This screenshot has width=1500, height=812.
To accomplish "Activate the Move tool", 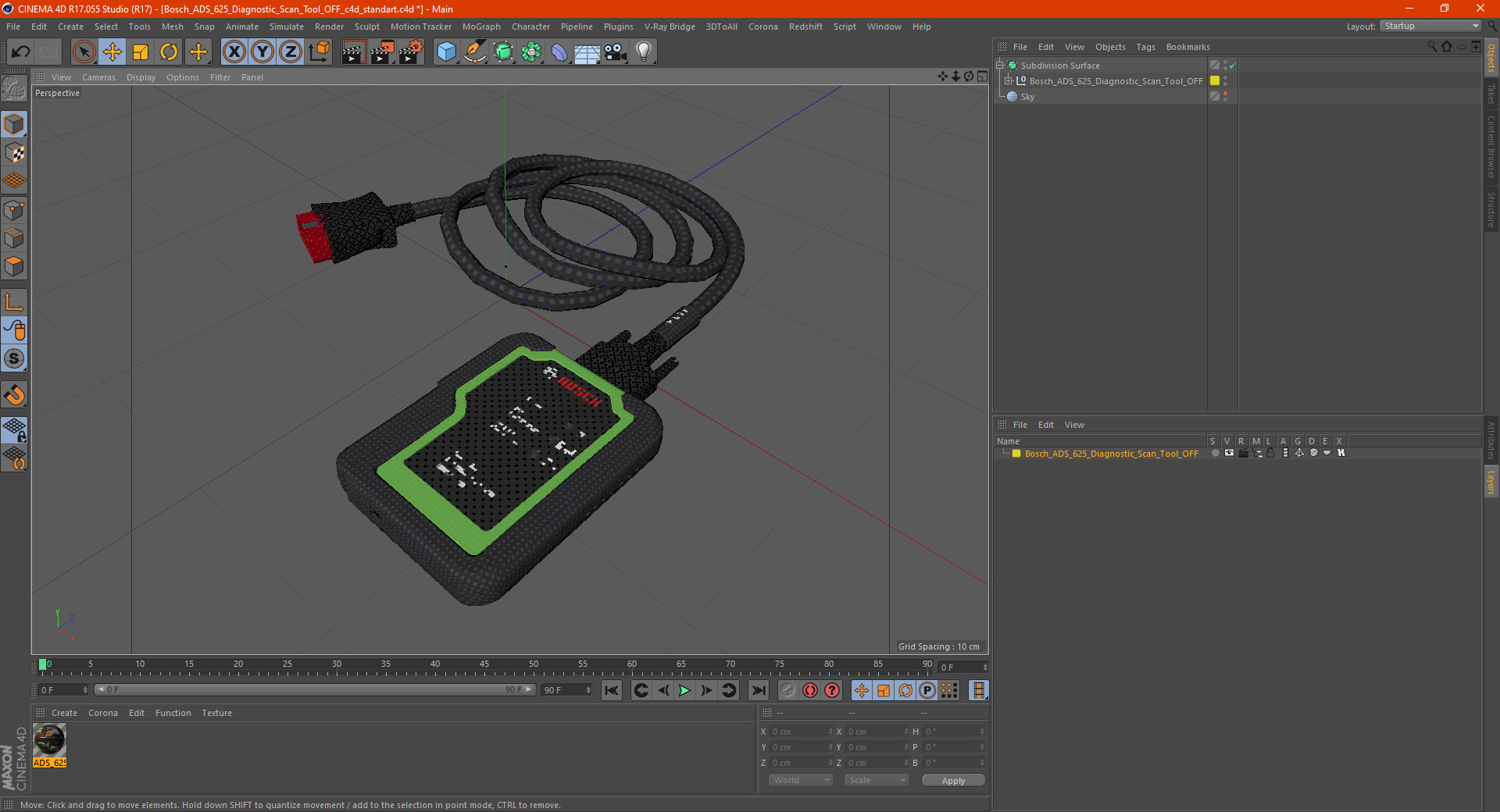I will click(x=112, y=52).
